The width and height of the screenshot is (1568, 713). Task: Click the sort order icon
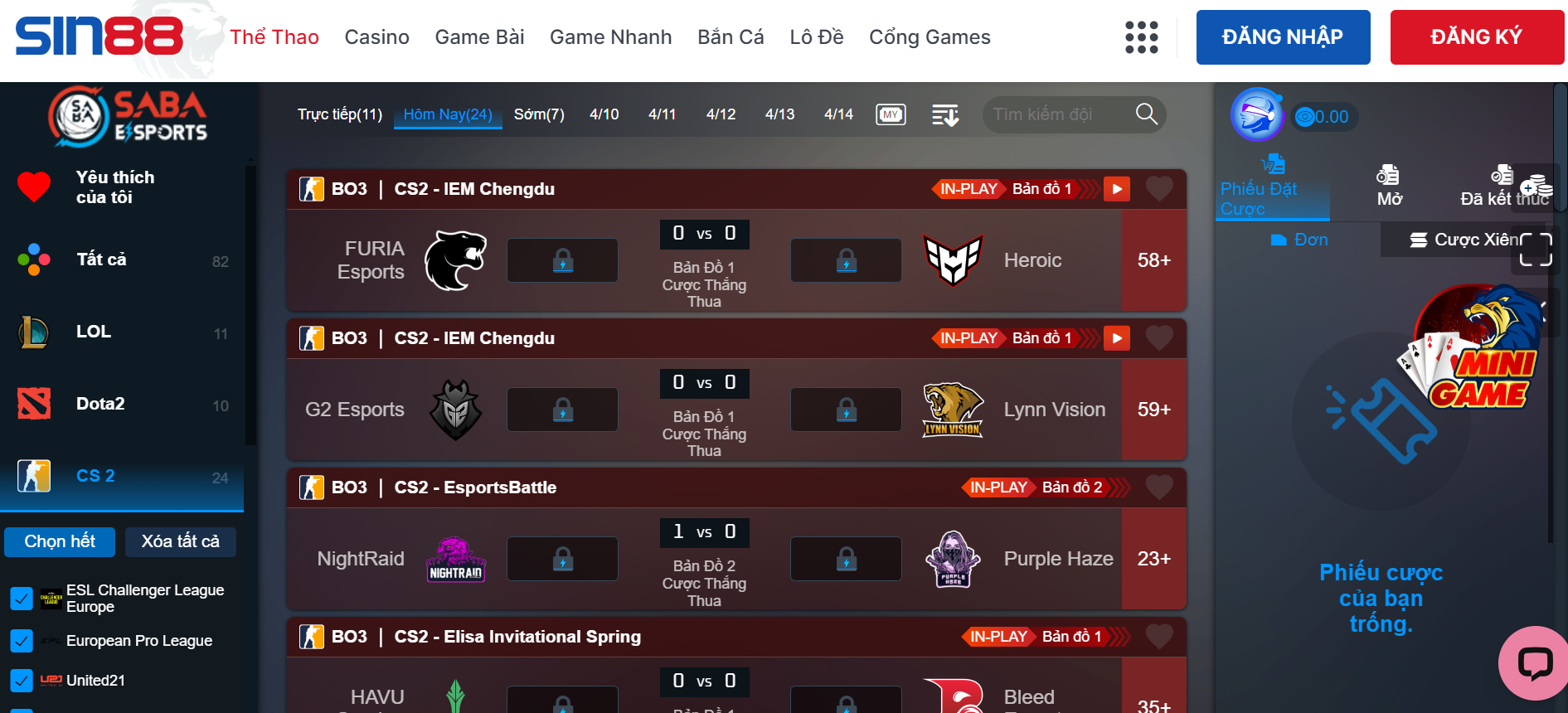[x=945, y=114]
